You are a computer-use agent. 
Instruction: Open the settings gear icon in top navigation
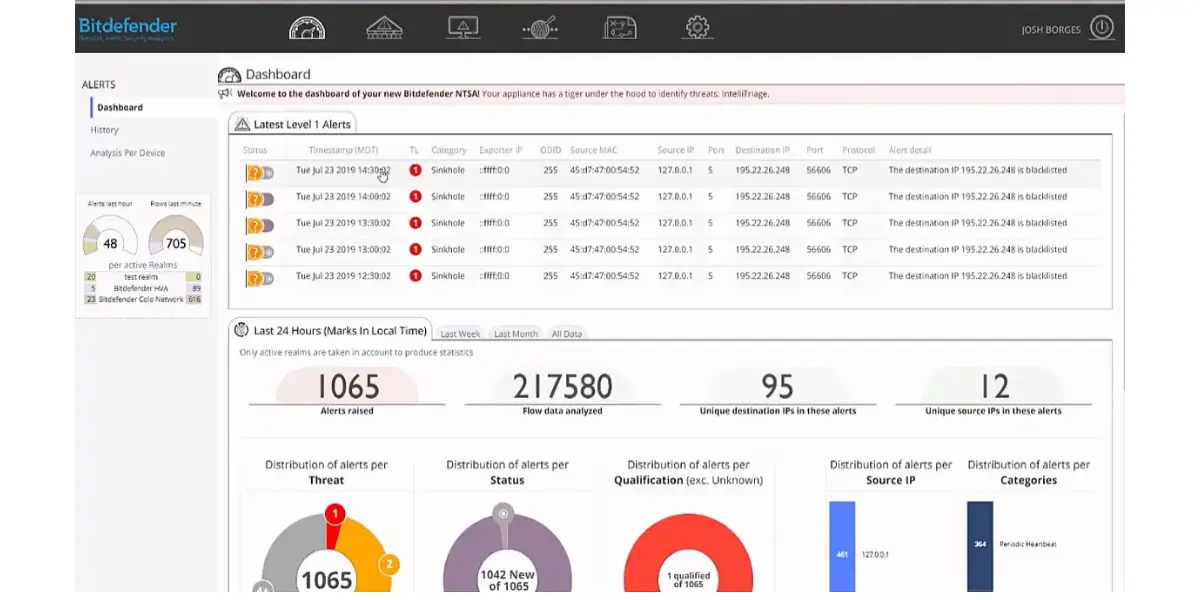pyautogui.click(x=697, y=27)
